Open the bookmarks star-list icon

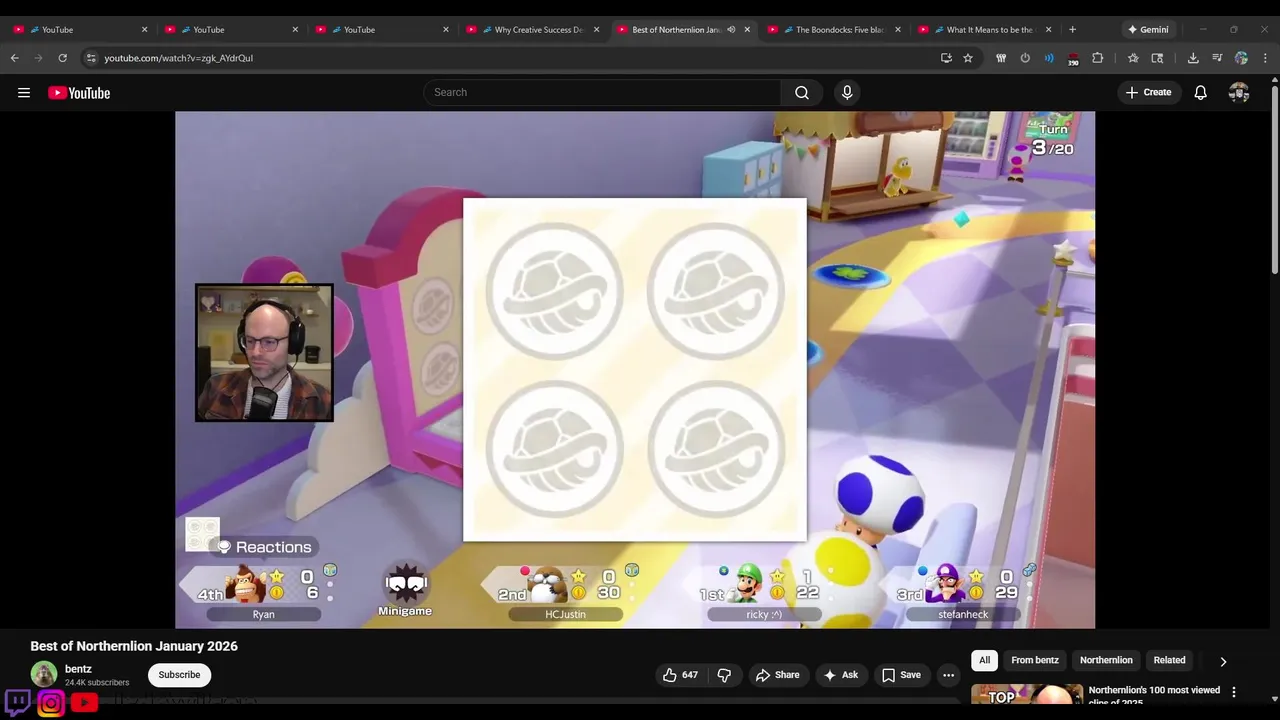[x=1133, y=58]
